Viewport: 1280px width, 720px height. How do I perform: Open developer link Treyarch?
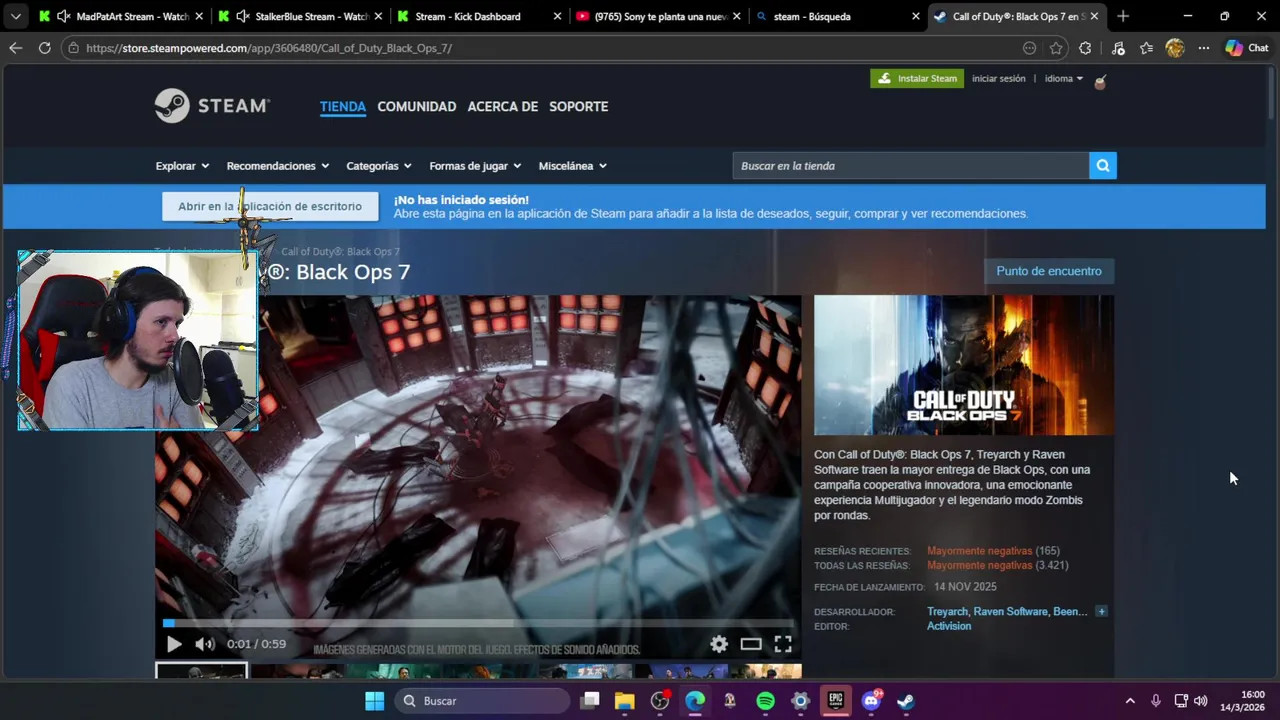[x=947, y=612]
